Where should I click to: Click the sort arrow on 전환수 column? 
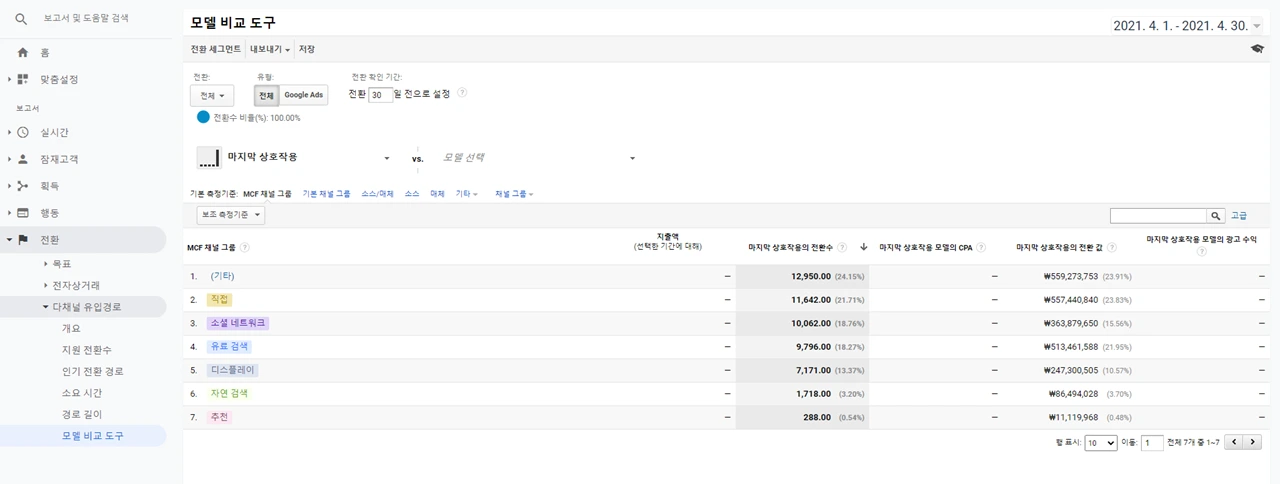point(864,247)
